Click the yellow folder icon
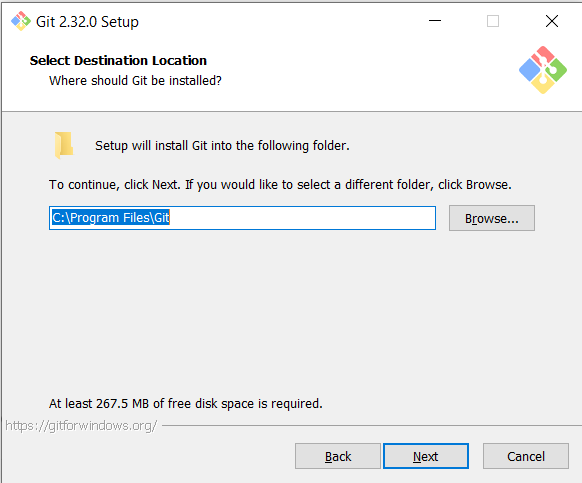This screenshot has width=582, height=483. point(64,145)
